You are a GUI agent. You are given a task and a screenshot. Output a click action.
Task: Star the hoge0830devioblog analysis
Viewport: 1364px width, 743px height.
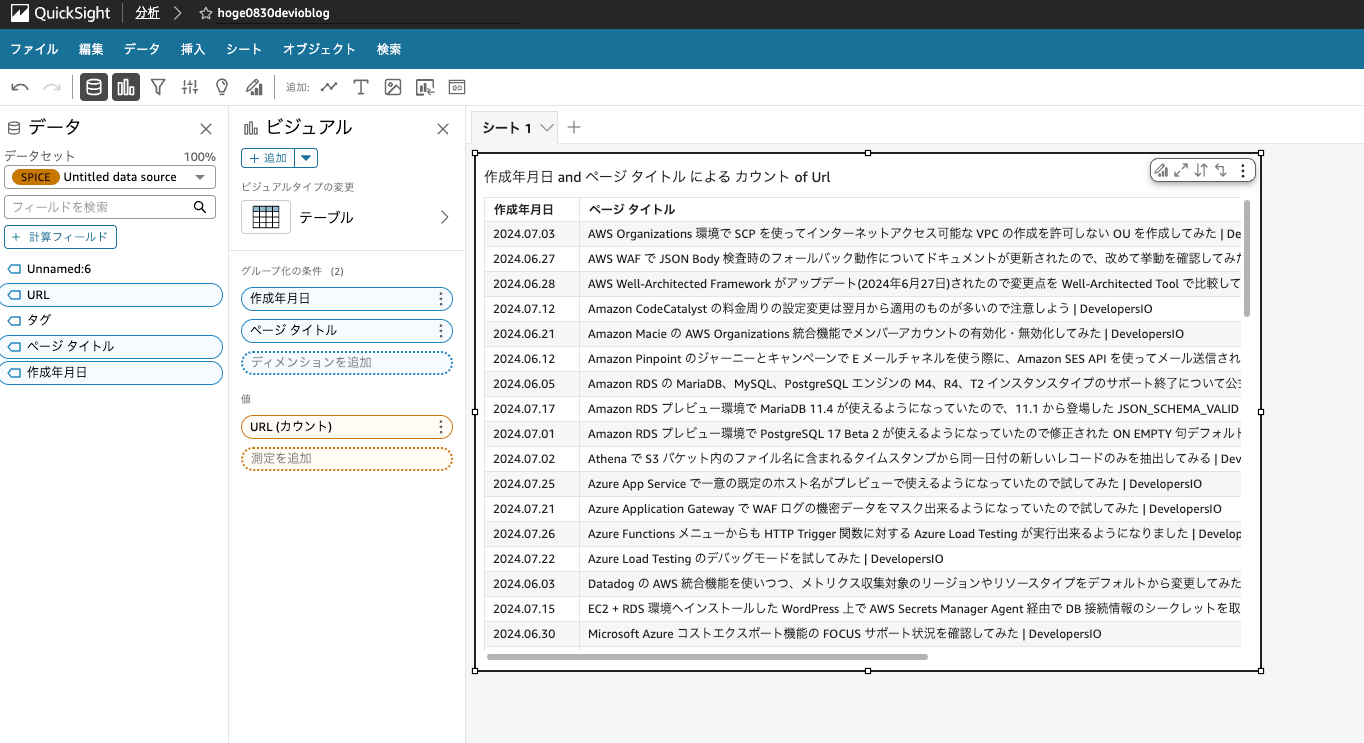click(x=205, y=14)
